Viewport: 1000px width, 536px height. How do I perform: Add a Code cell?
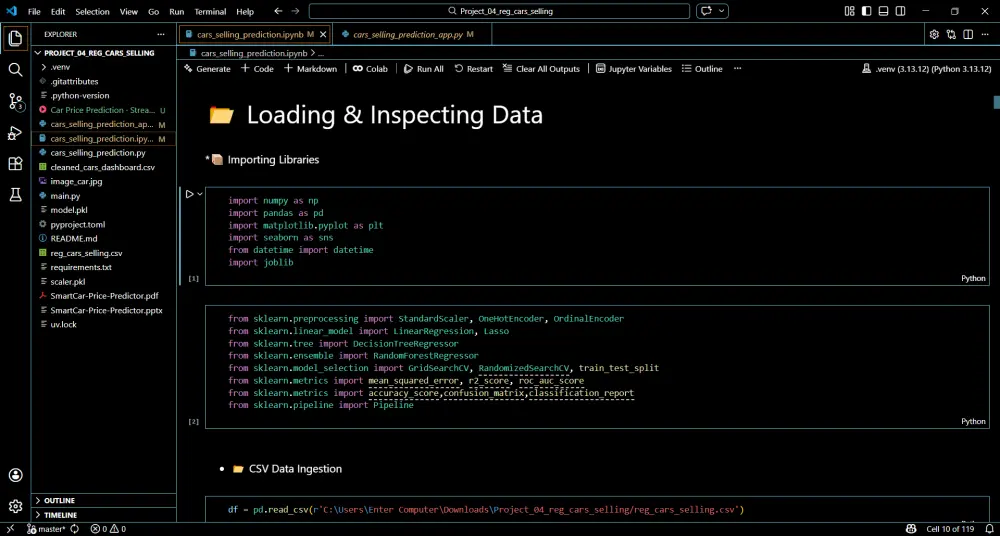click(257, 68)
